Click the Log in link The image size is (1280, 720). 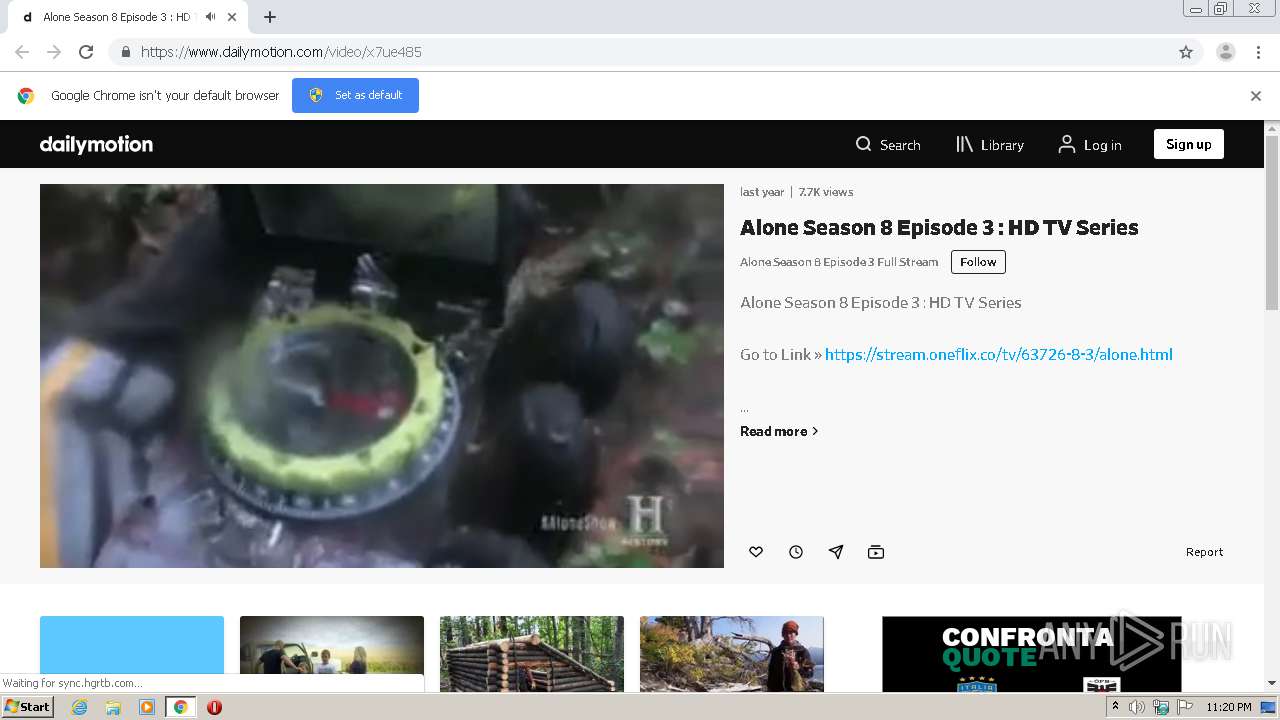pos(1090,145)
